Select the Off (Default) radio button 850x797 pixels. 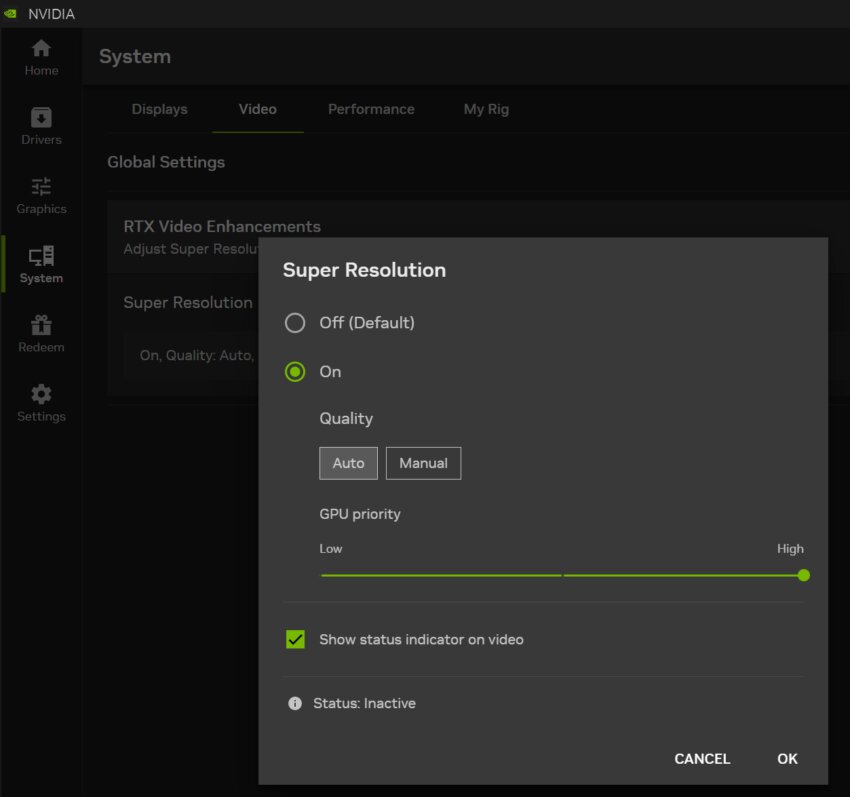295,322
